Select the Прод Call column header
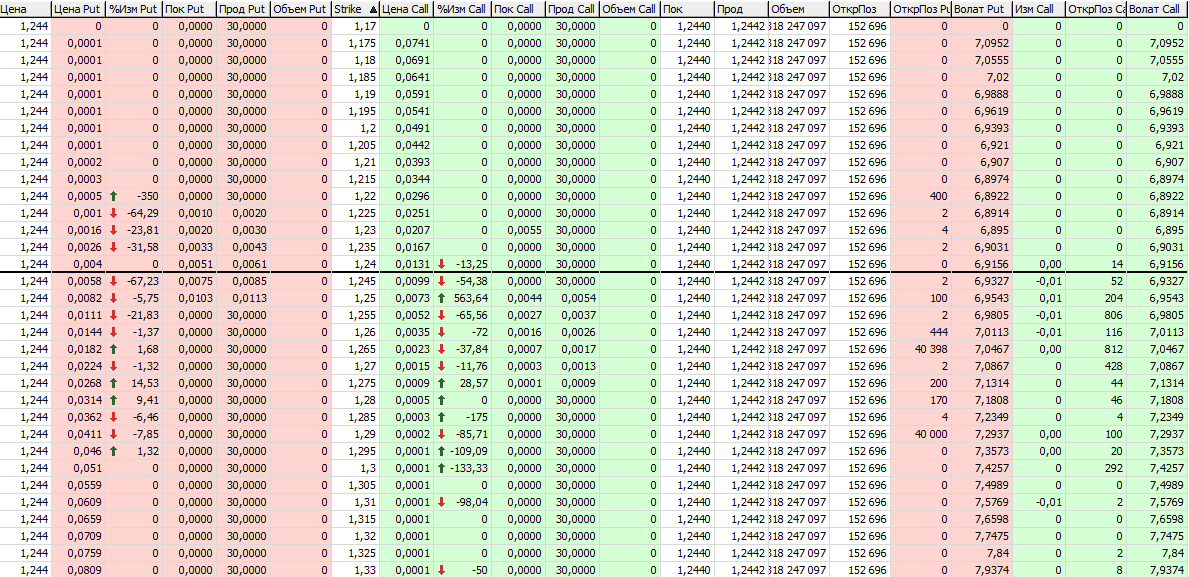This screenshot has width=1189, height=577. (x=572, y=10)
